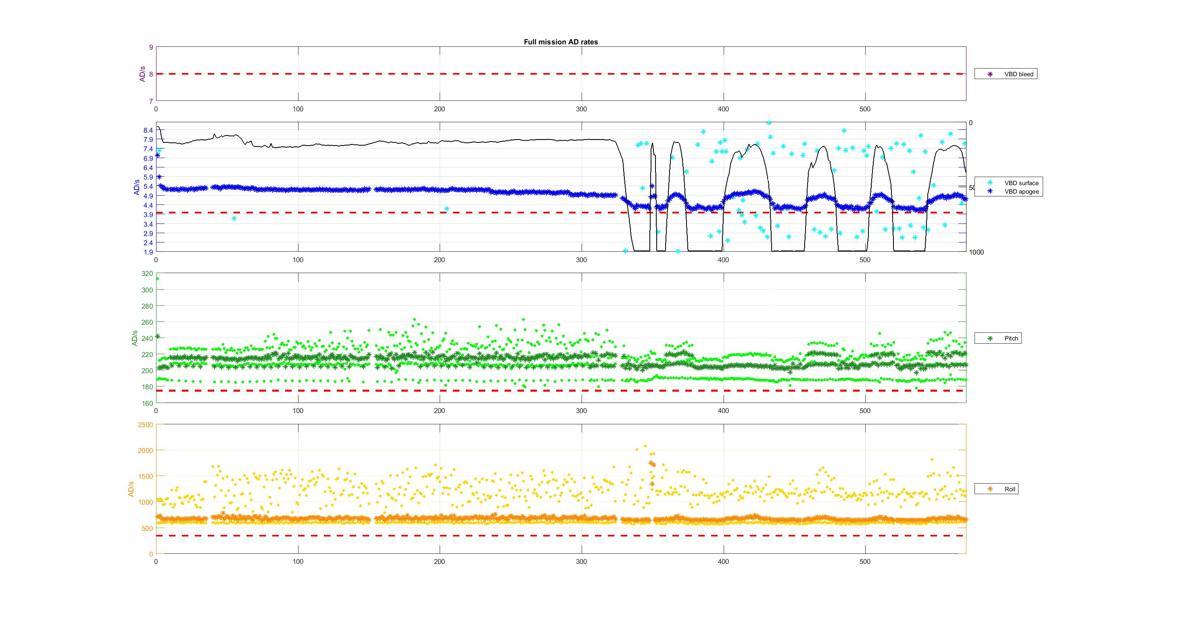
Task: Click the 'Full mission AD rates' plot title
Action: (x=561, y=42)
